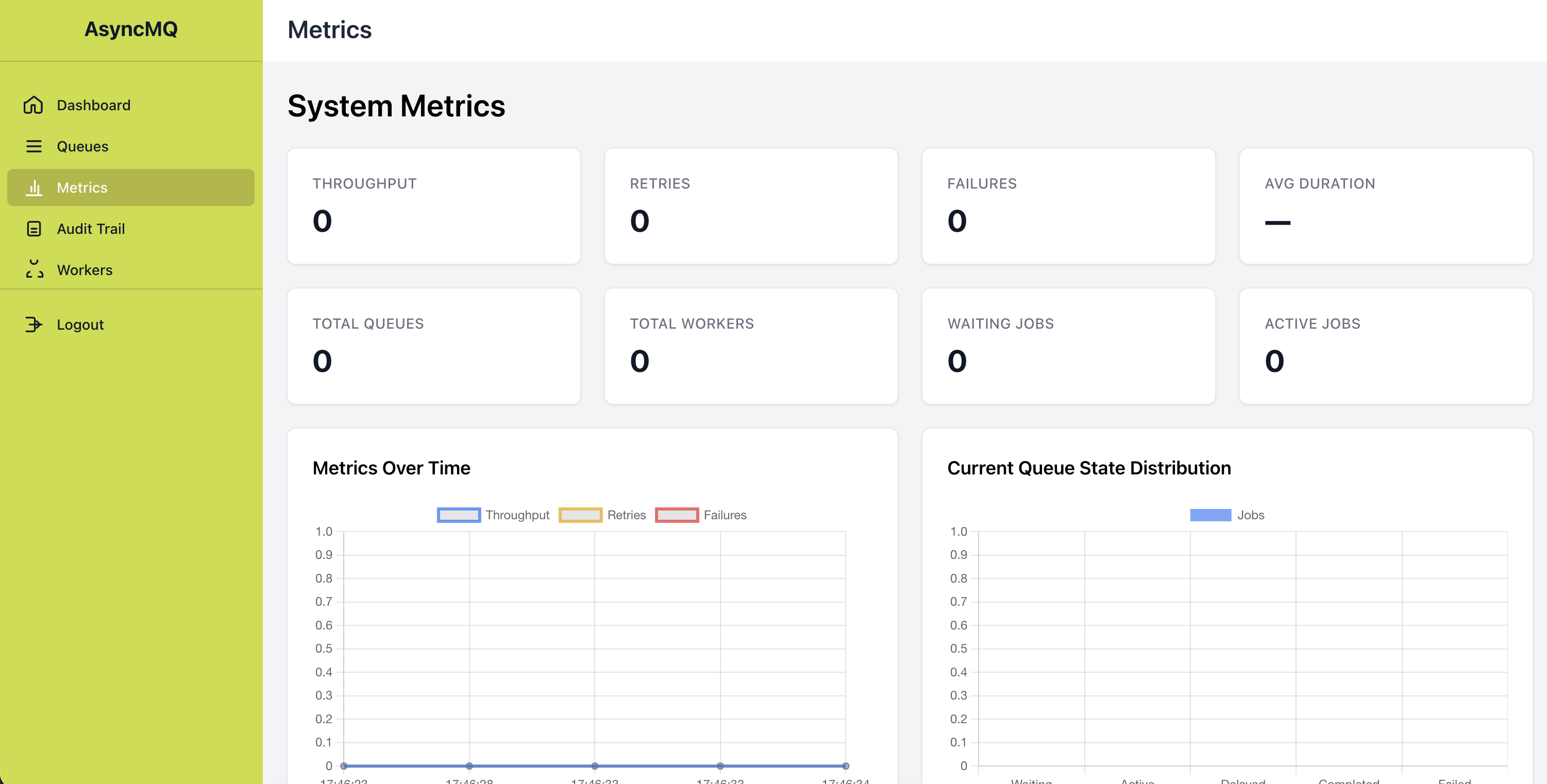Image resolution: width=1547 pixels, height=784 pixels.
Task: Click the Throughput metric card
Action: tap(434, 206)
